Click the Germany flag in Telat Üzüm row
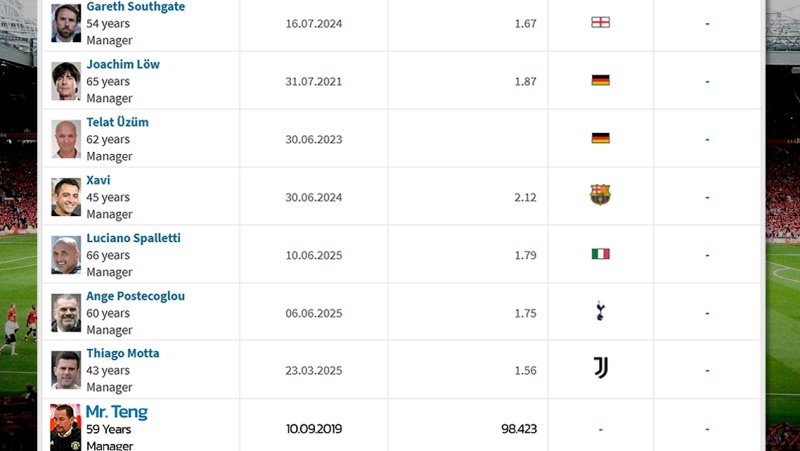Image resolution: width=800 pixels, height=451 pixels. [x=601, y=138]
